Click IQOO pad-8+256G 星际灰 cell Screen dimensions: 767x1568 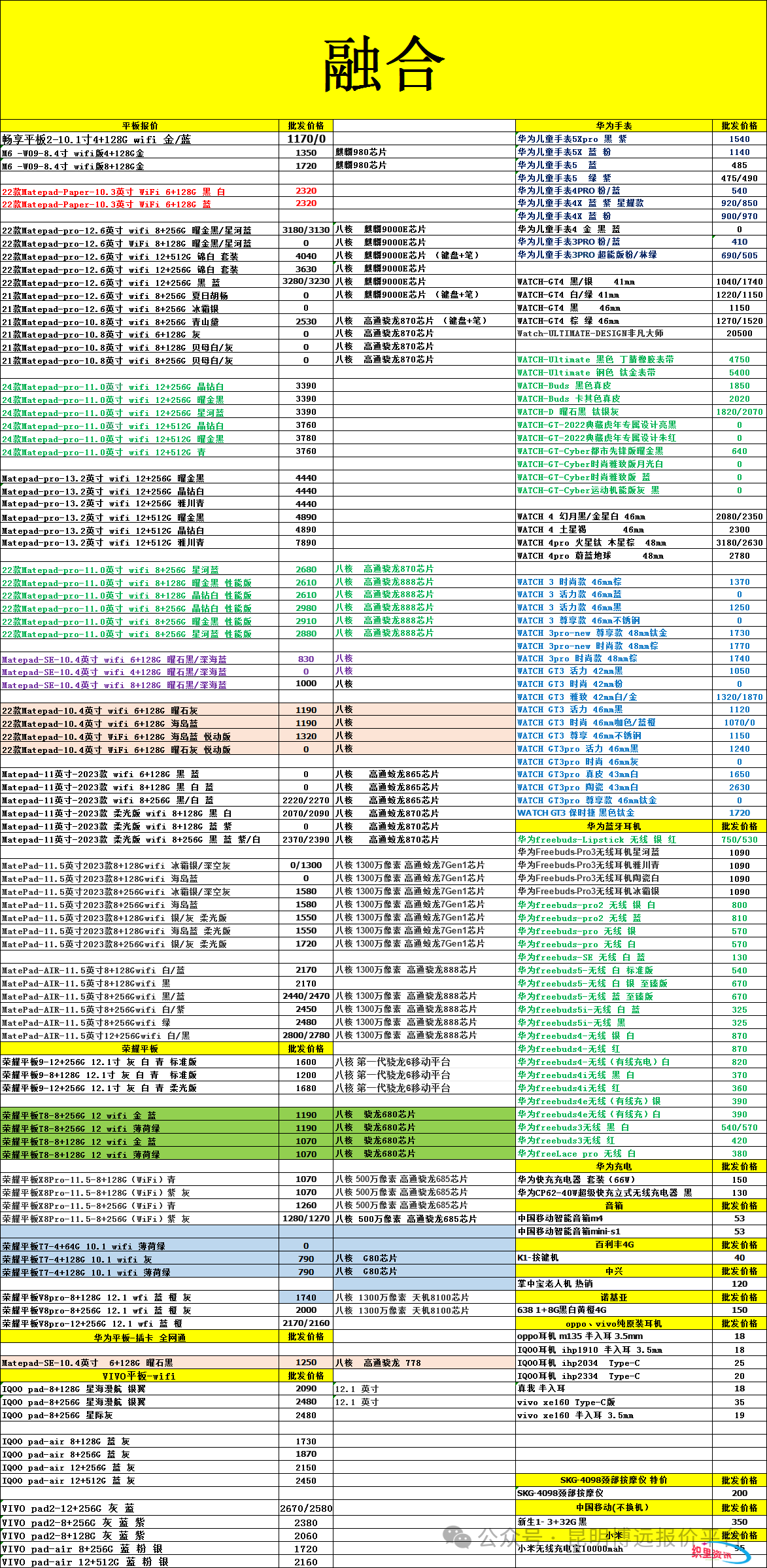tap(140, 1415)
